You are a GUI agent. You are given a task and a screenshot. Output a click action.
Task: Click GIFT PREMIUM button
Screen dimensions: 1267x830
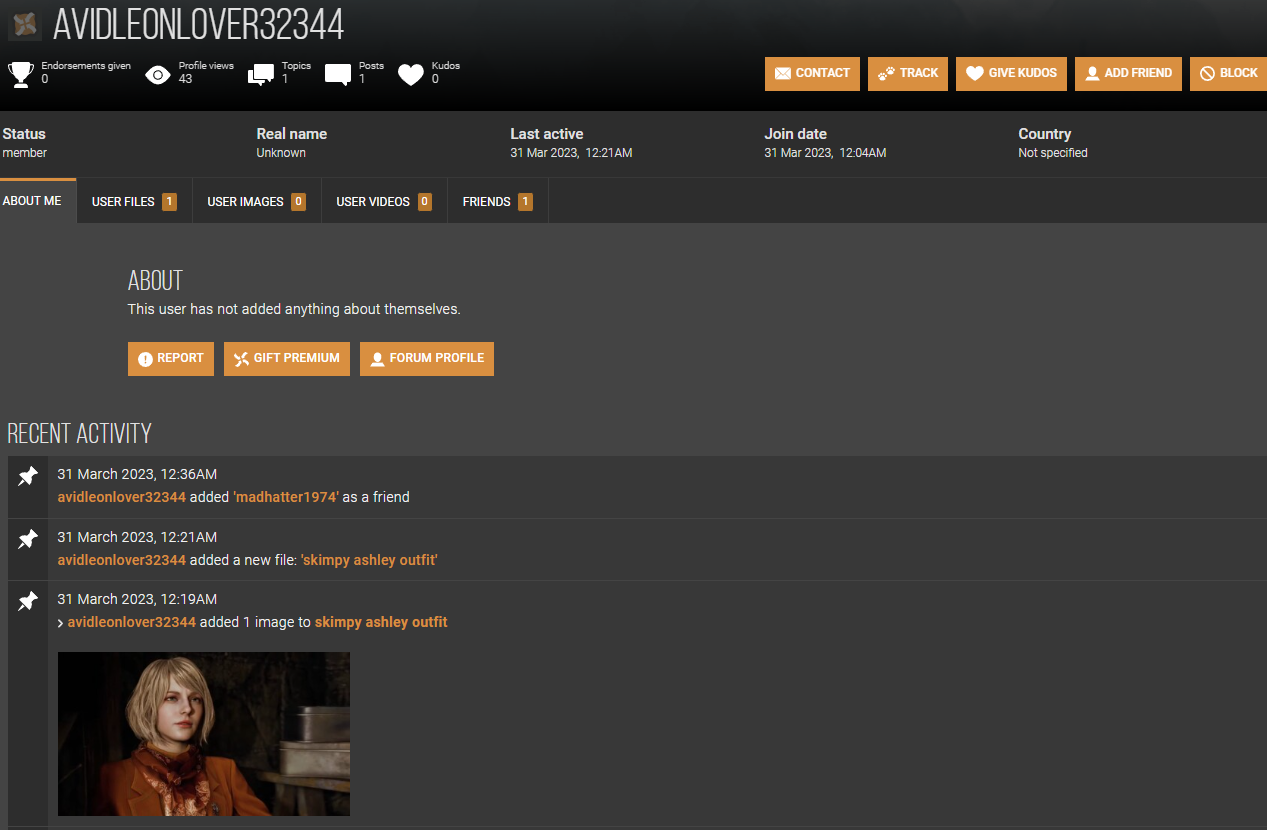pyautogui.click(x=287, y=359)
